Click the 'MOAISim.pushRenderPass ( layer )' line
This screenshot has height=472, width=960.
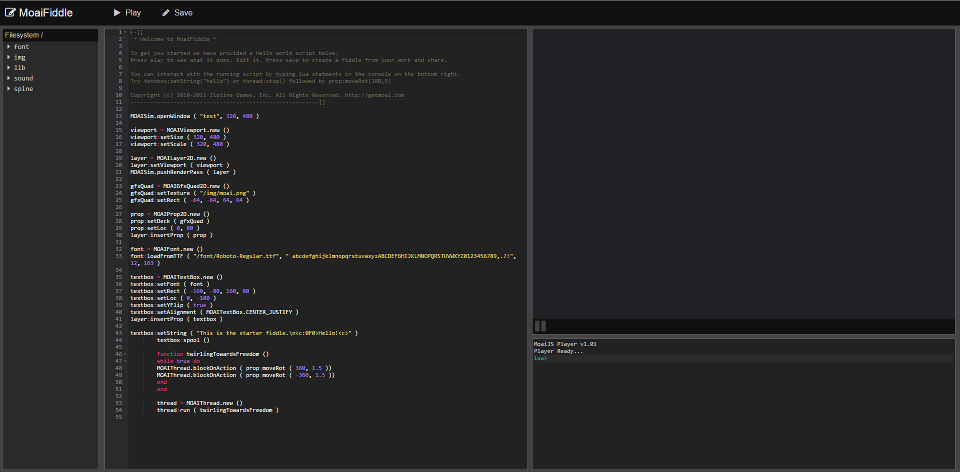pyautogui.click(x=183, y=172)
